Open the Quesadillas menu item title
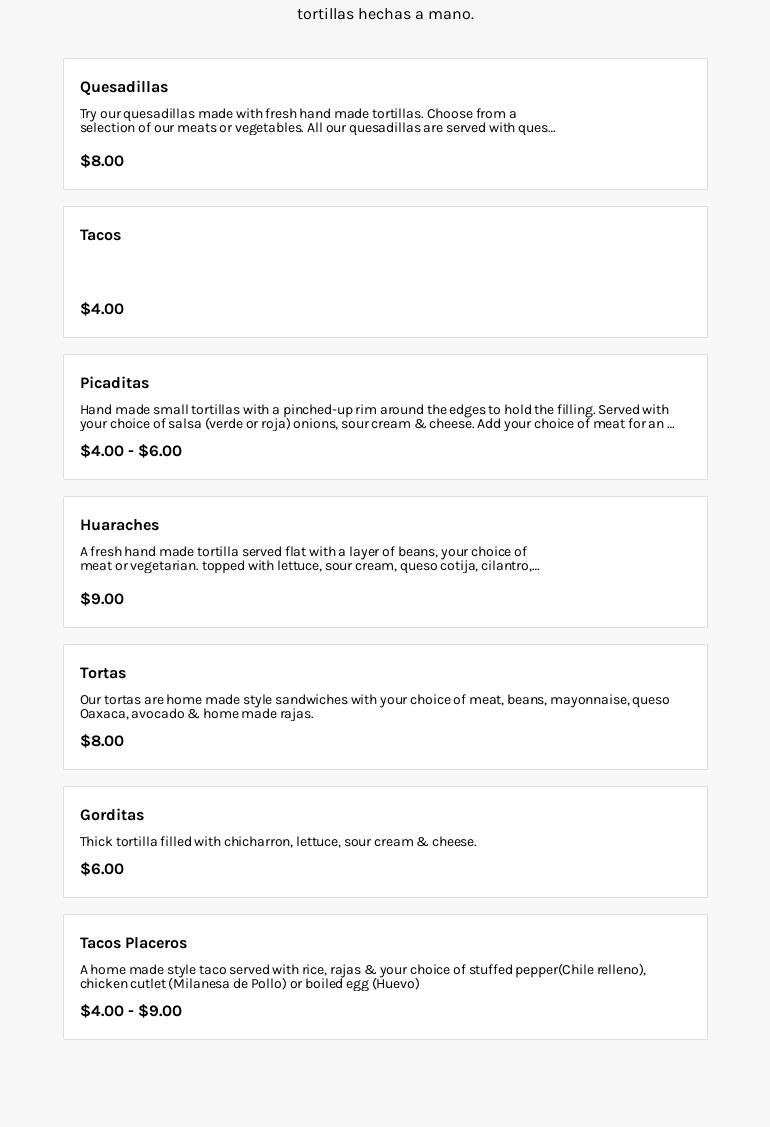 tap(124, 87)
